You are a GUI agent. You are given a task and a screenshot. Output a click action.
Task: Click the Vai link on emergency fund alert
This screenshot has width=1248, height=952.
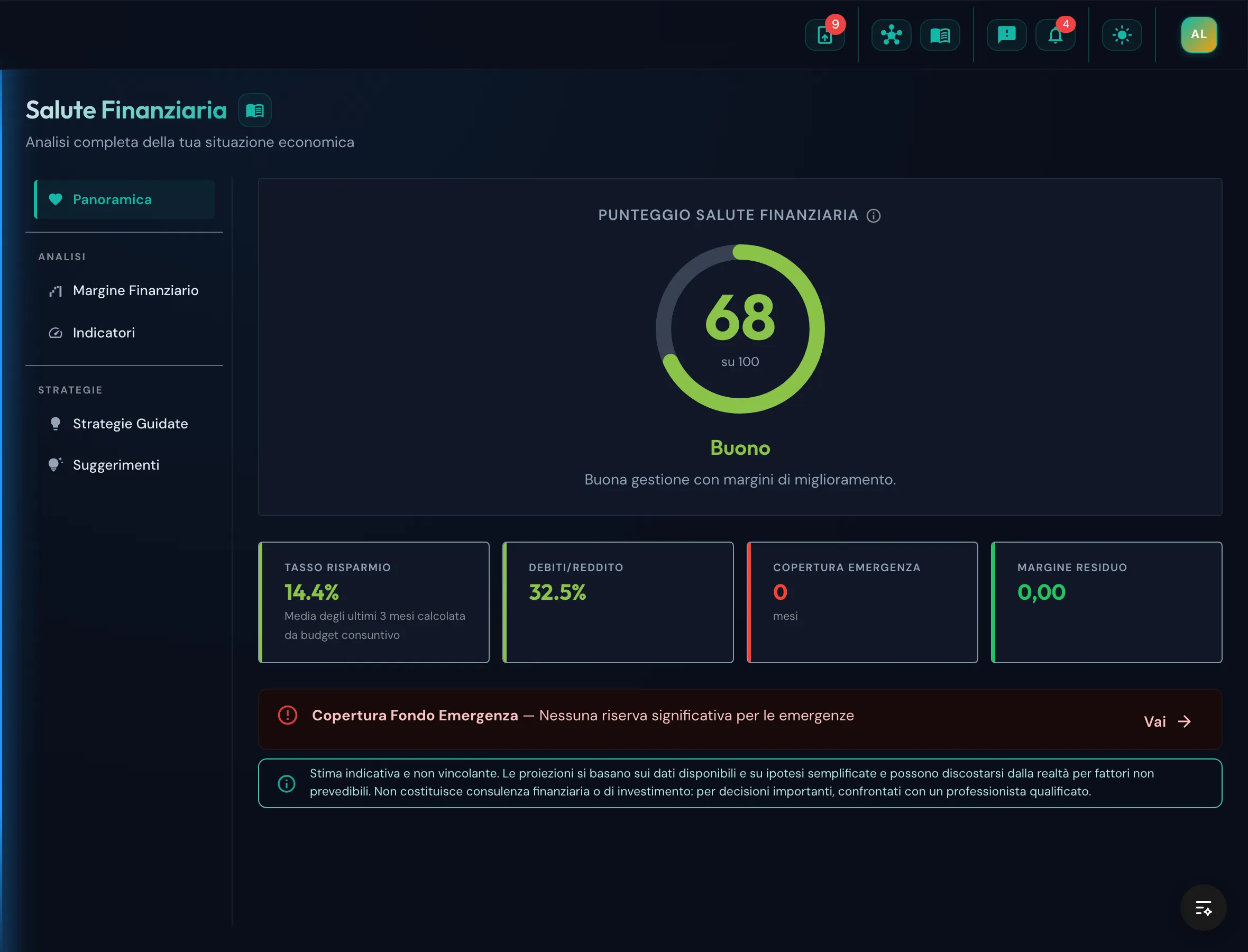click(x=1168, y=721)
